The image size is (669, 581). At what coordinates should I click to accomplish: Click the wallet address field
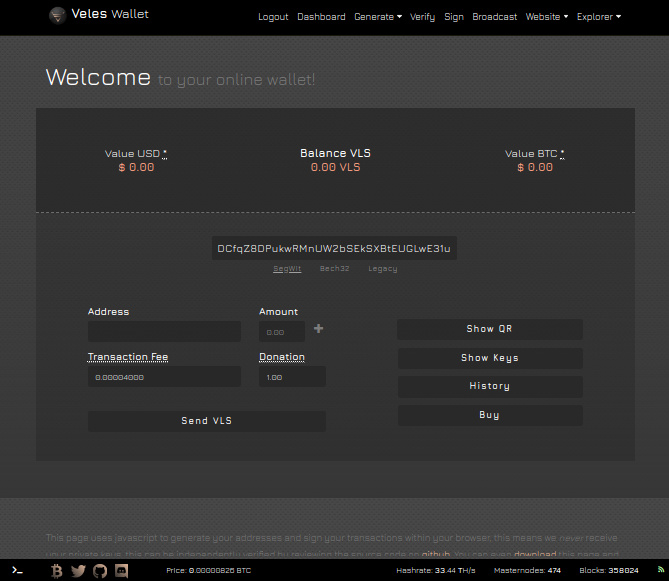click(334, 248)
